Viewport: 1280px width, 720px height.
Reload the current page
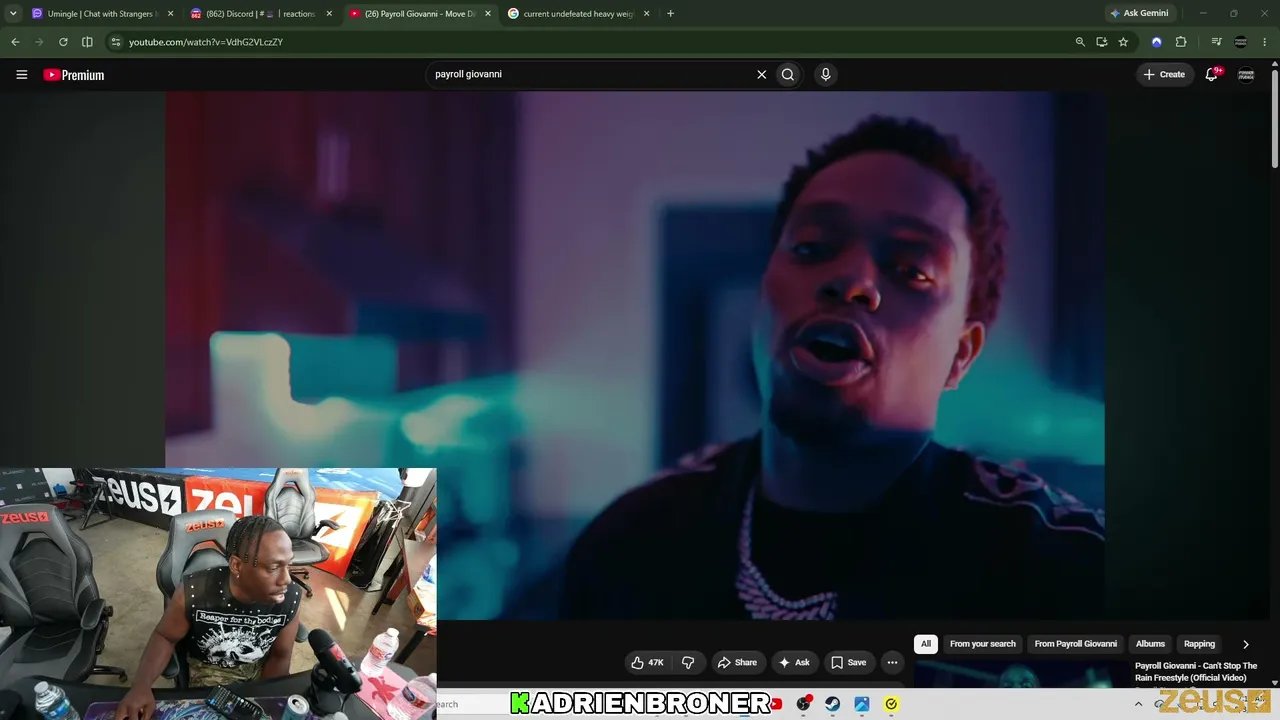[63, 42]
